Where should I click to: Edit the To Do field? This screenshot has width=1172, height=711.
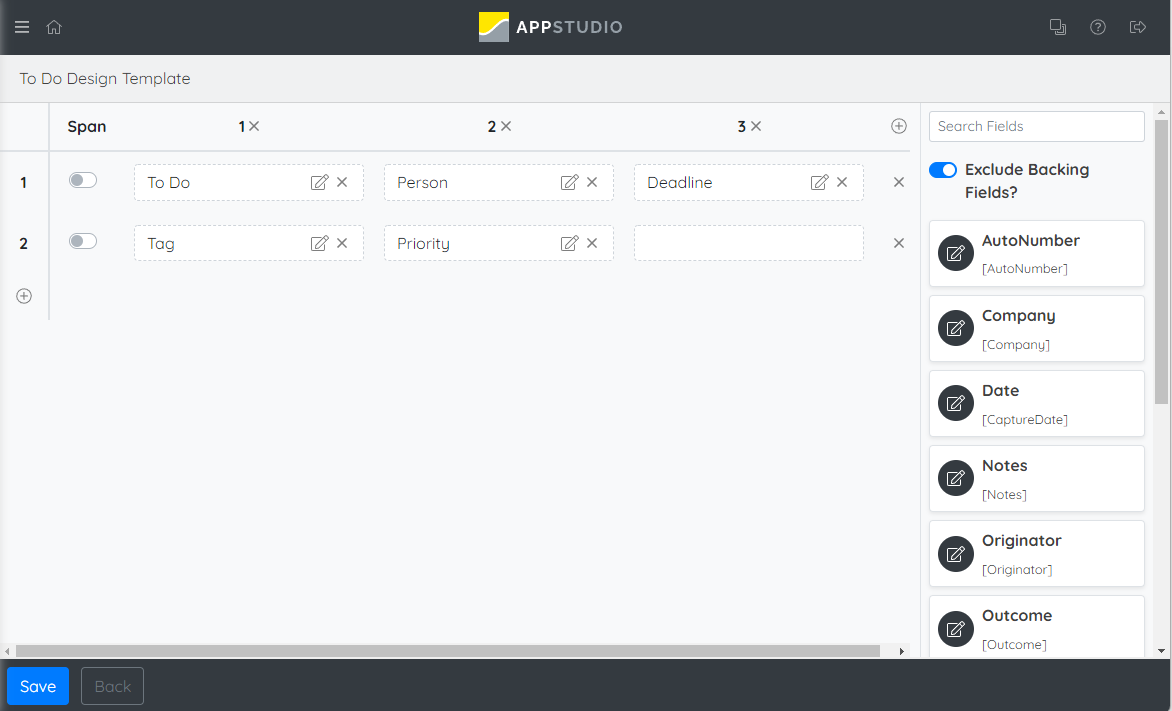319,182
